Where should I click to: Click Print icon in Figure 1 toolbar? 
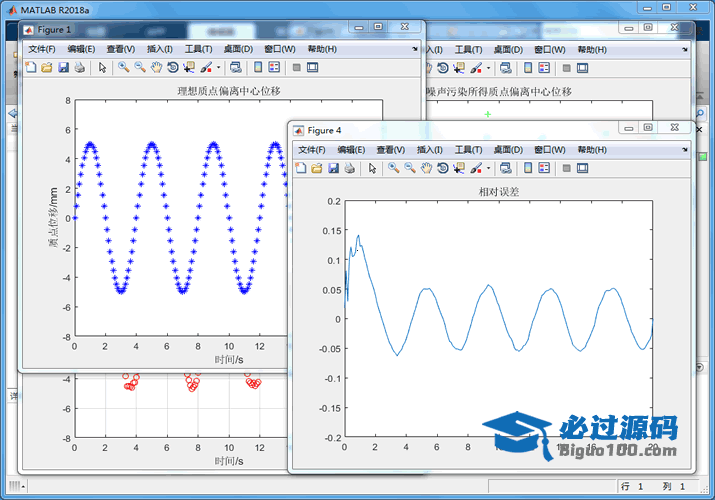pyautogui.click(x=79, y=67)
